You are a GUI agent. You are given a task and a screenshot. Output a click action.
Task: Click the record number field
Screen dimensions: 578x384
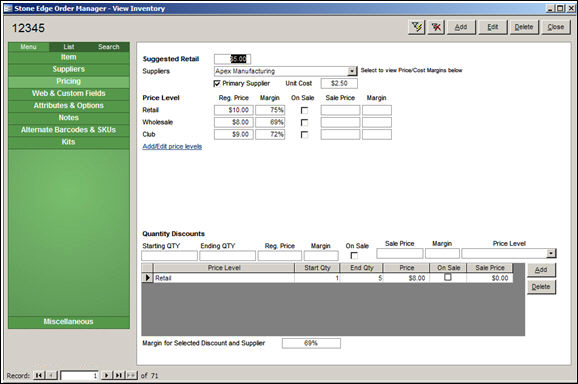pyautogui.click(x=80, y=376)
